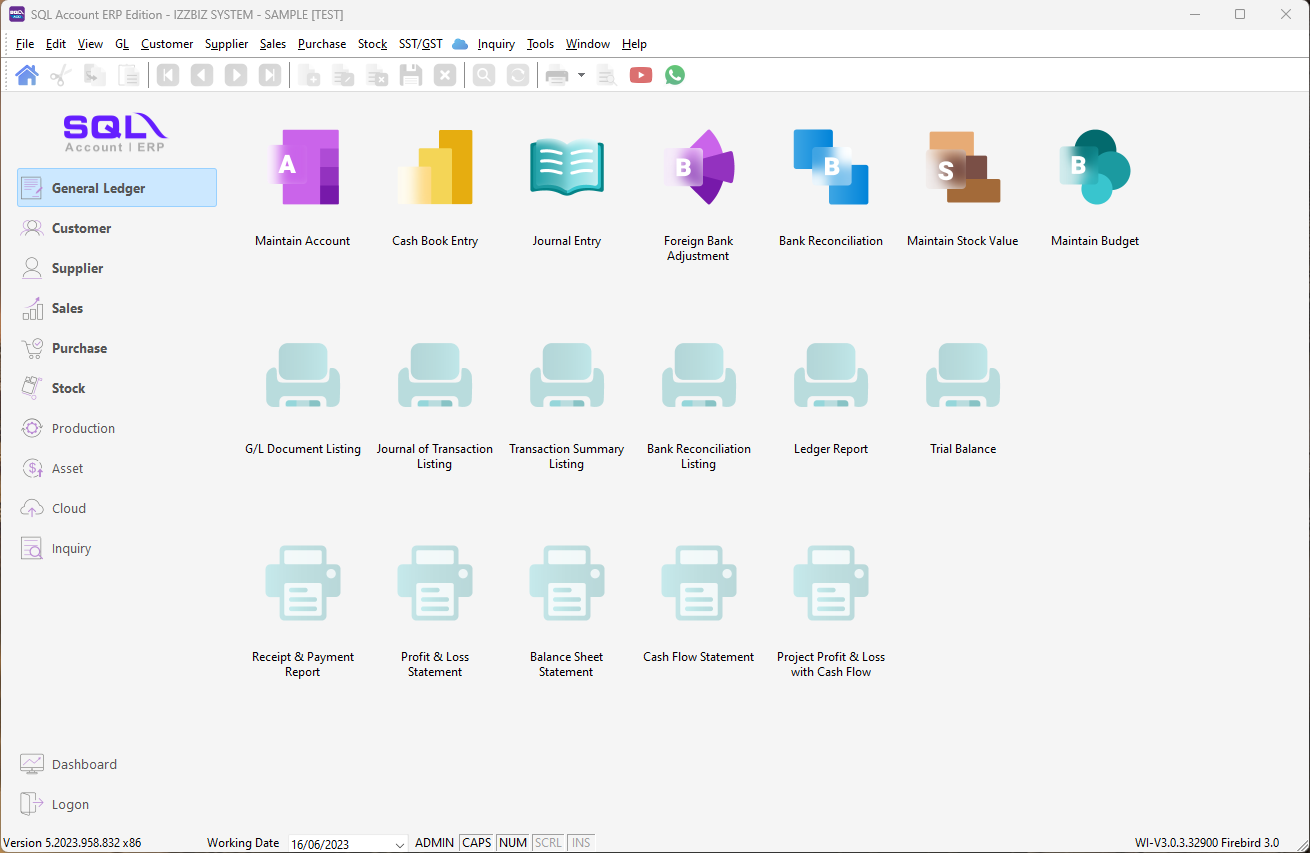Screen dimensions: 1310x853
Task: Click the printer icon in toolbar
Action: (x=557, y=75)
